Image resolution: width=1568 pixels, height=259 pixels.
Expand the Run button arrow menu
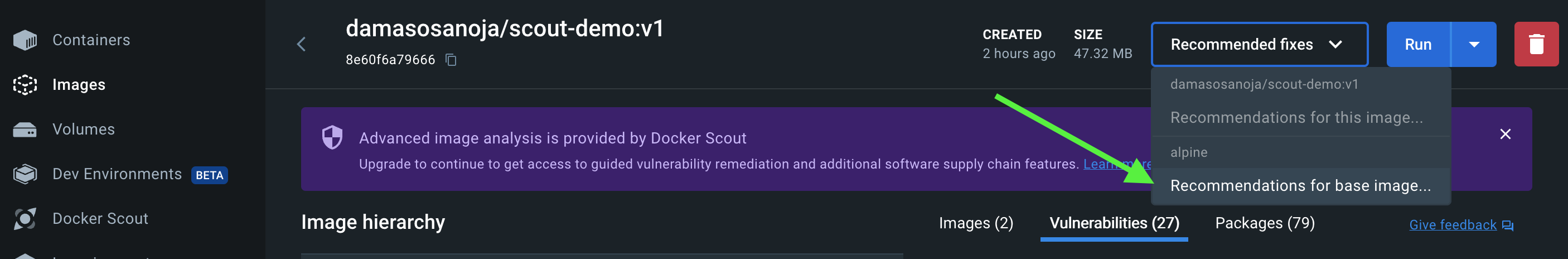pyautogui.click(x=1474, y=45)
